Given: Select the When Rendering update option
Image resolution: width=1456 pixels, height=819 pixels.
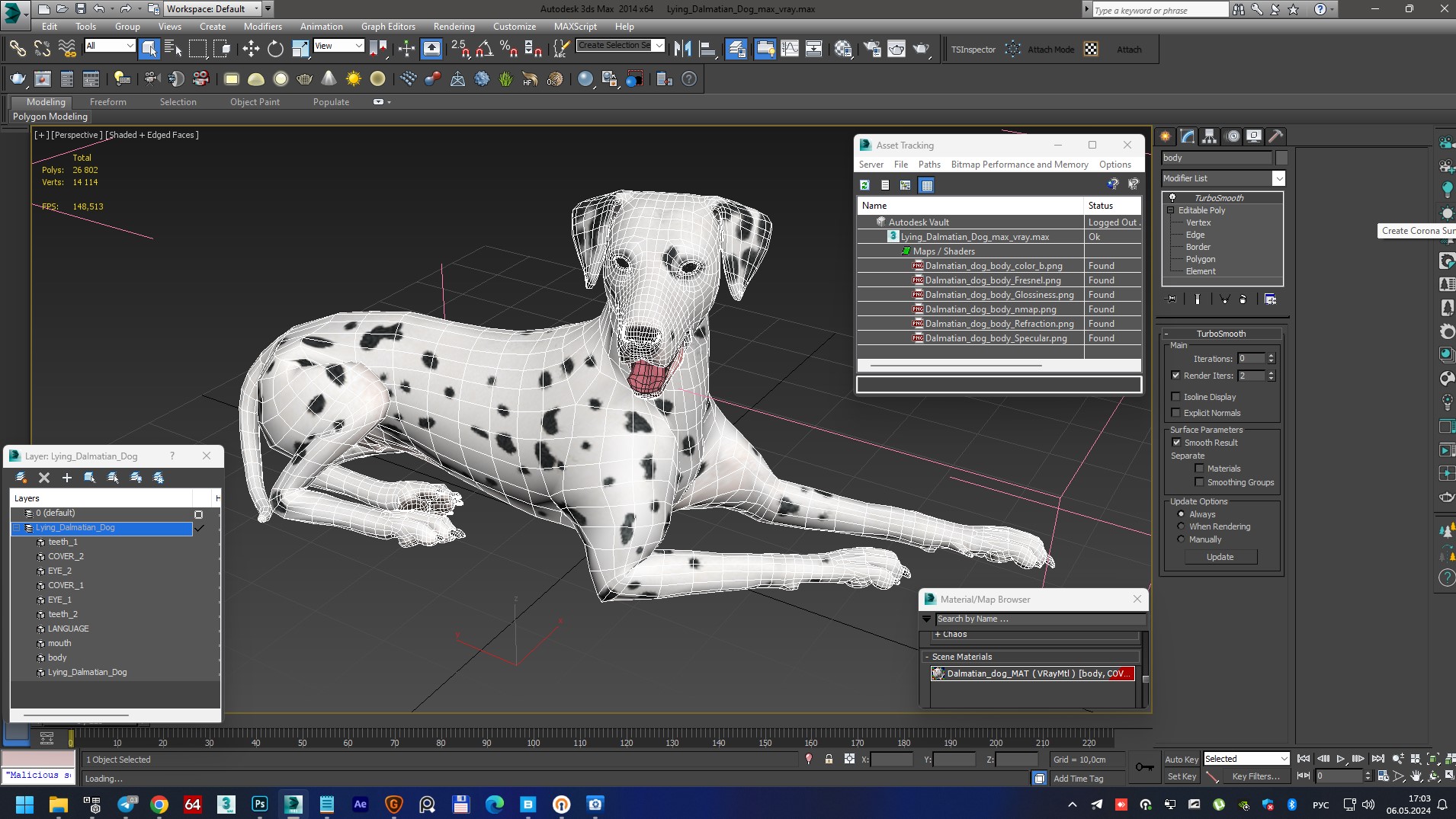Looking at the screenshot, I should [1181, 526].
